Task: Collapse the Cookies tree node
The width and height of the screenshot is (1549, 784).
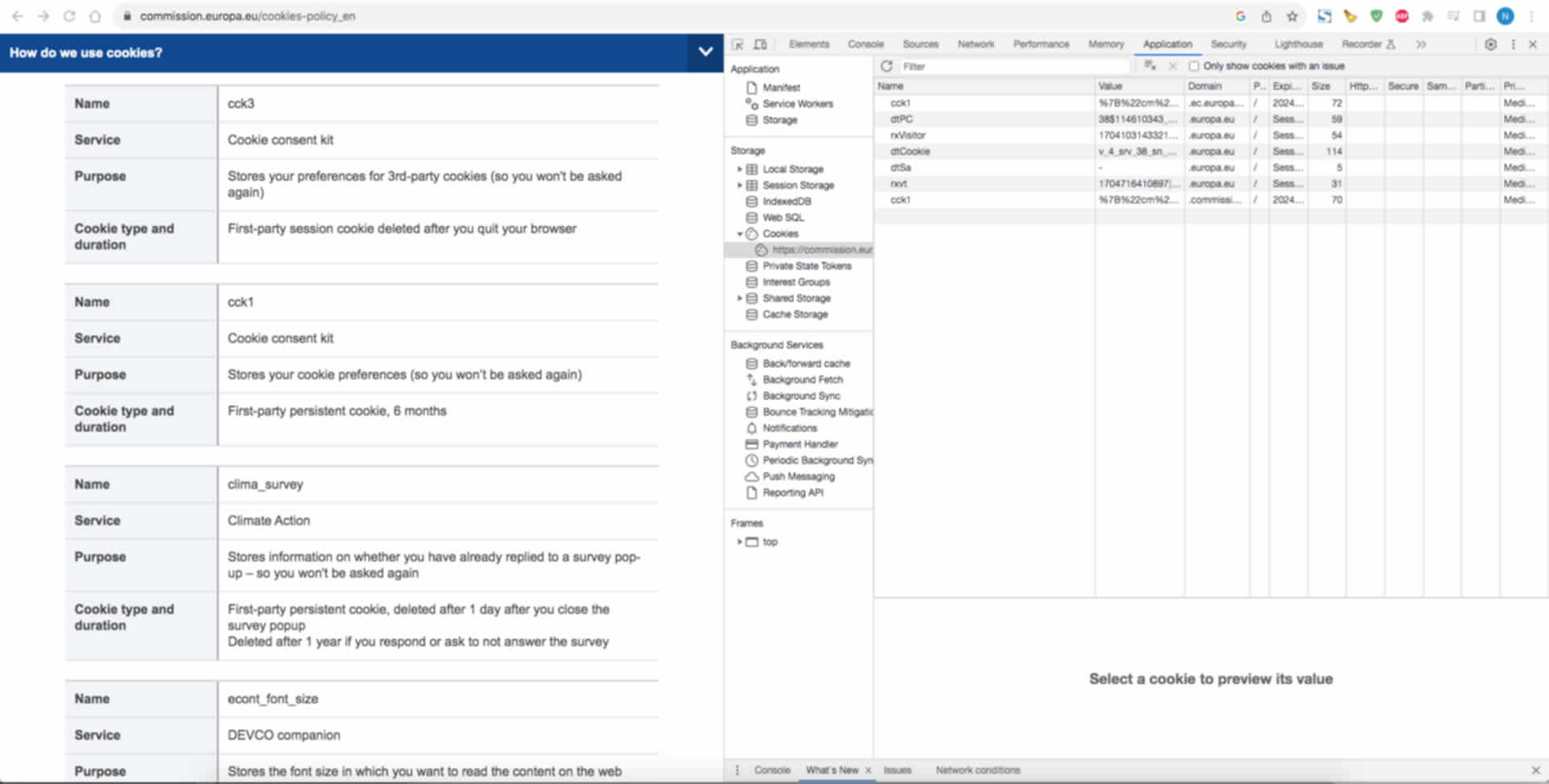Action: tap(739, 234)
